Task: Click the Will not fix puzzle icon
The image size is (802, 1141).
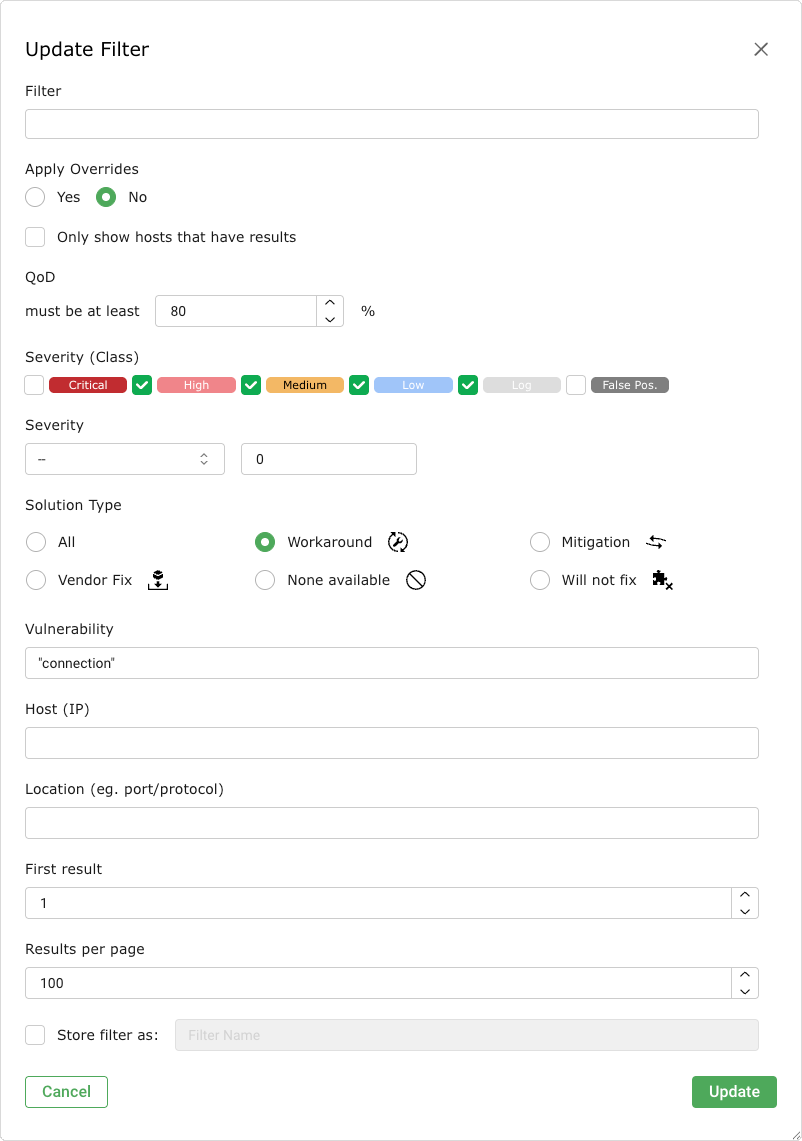Action: coord(662,580)
